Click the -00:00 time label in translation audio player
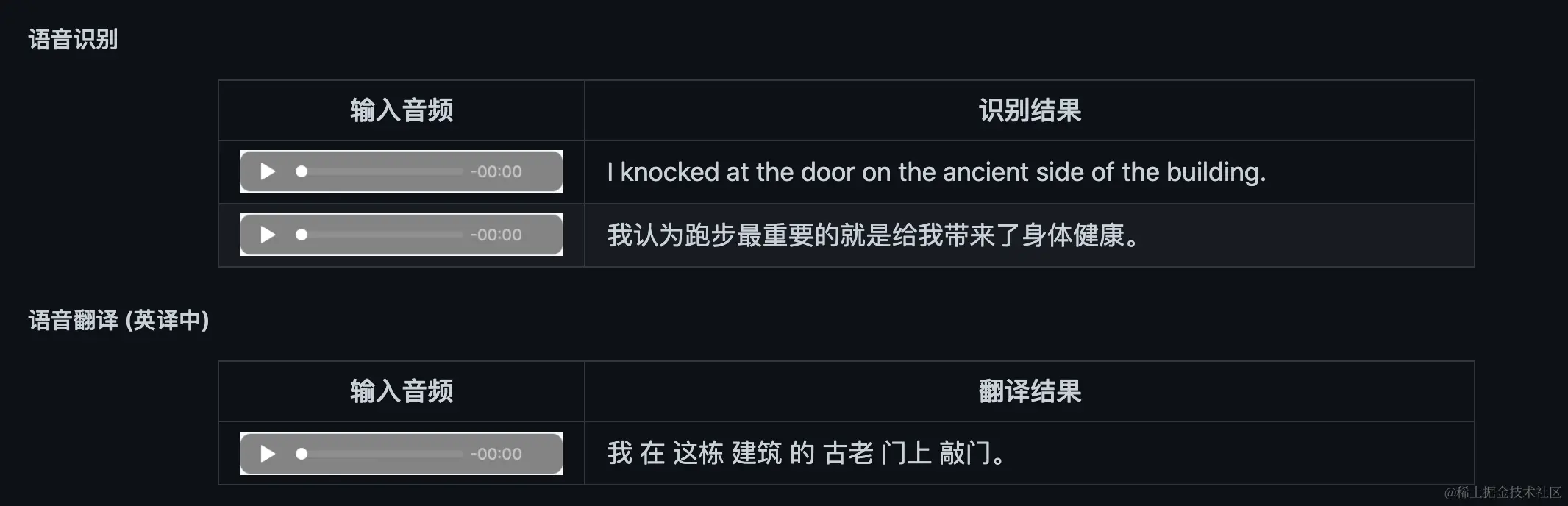The image size is (1568, 506). click(x=496, y=454)
